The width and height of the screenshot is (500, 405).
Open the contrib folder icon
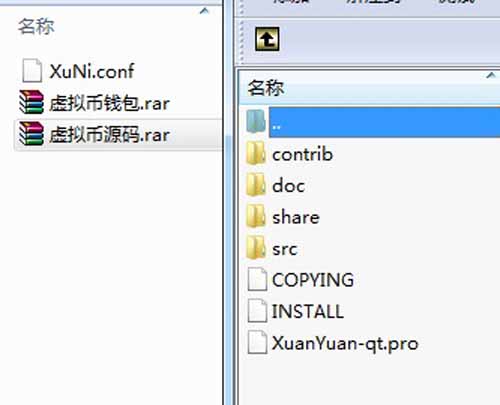256,154
